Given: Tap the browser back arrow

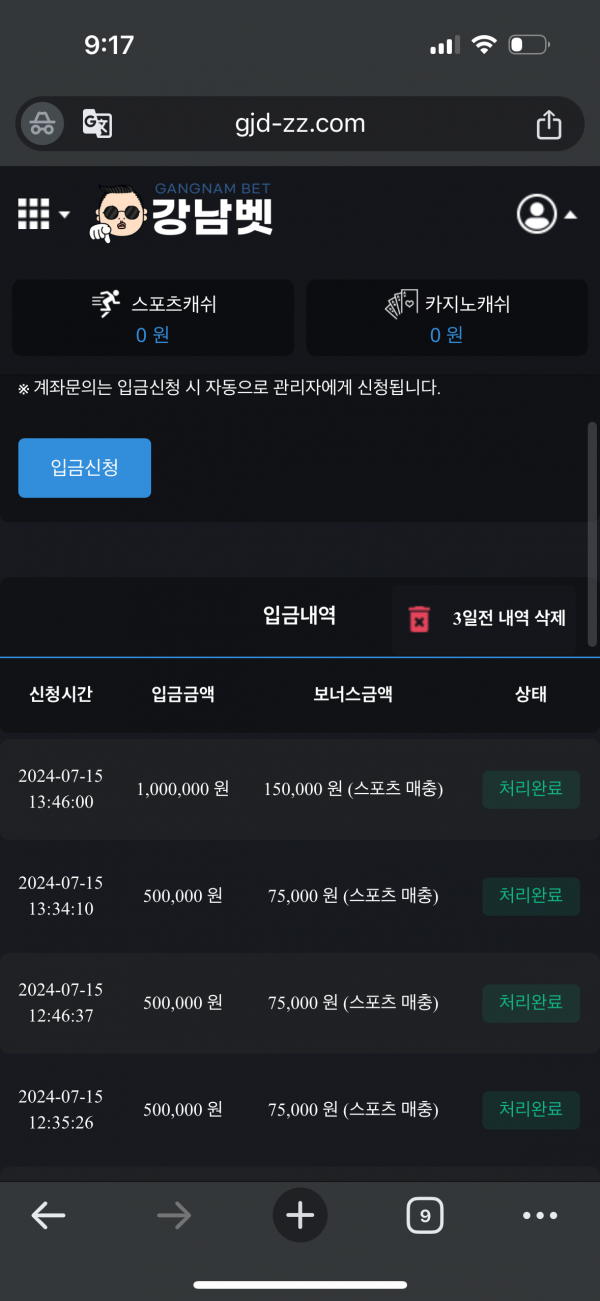Looking at the screenshot, I should (x=48, y=1215).
